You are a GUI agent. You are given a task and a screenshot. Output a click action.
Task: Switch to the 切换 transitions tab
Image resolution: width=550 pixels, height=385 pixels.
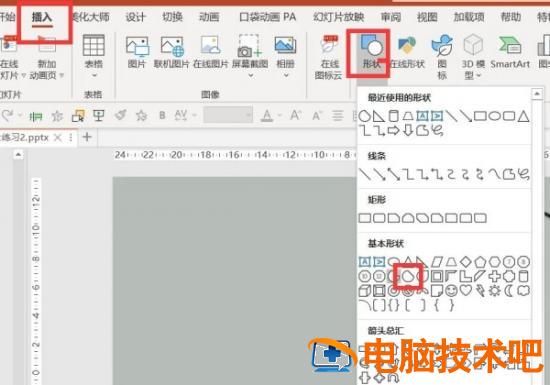tap(172, 17)
